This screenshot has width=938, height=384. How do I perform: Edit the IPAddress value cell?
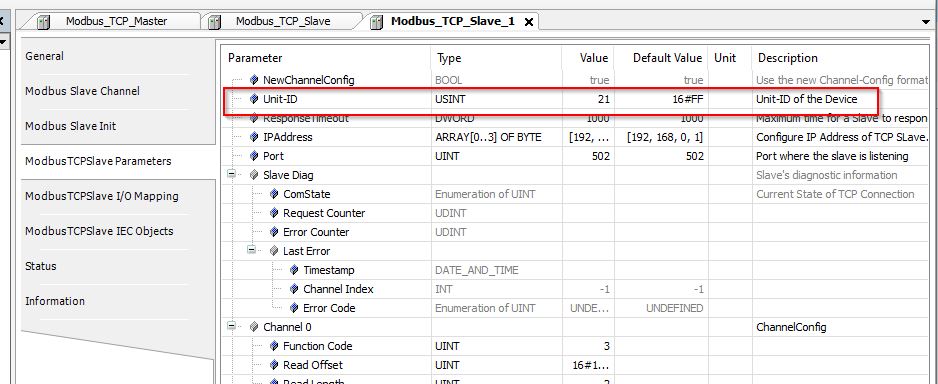click(588, 137)
